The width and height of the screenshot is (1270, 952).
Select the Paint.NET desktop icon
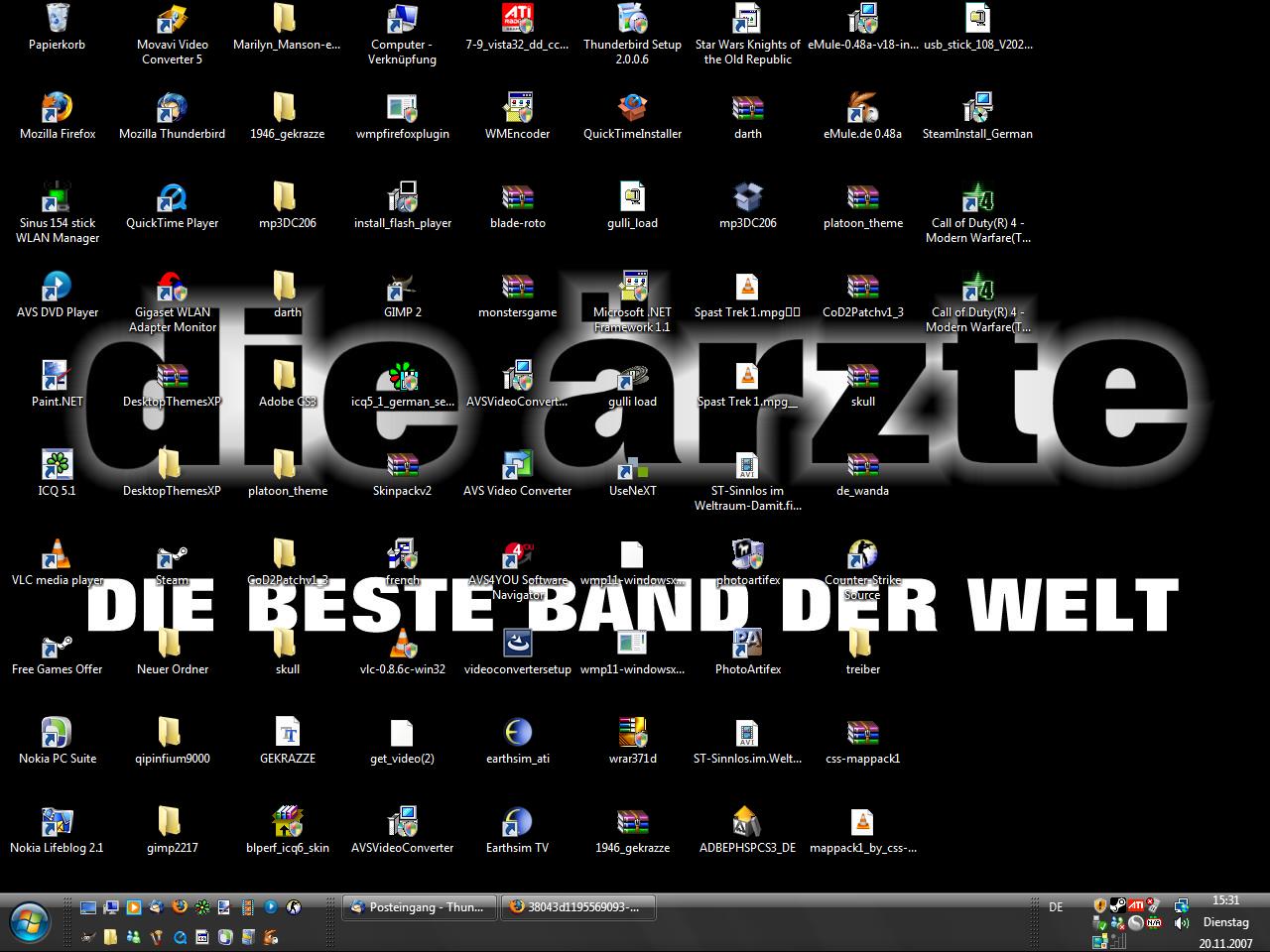click(x=58, y=378)
